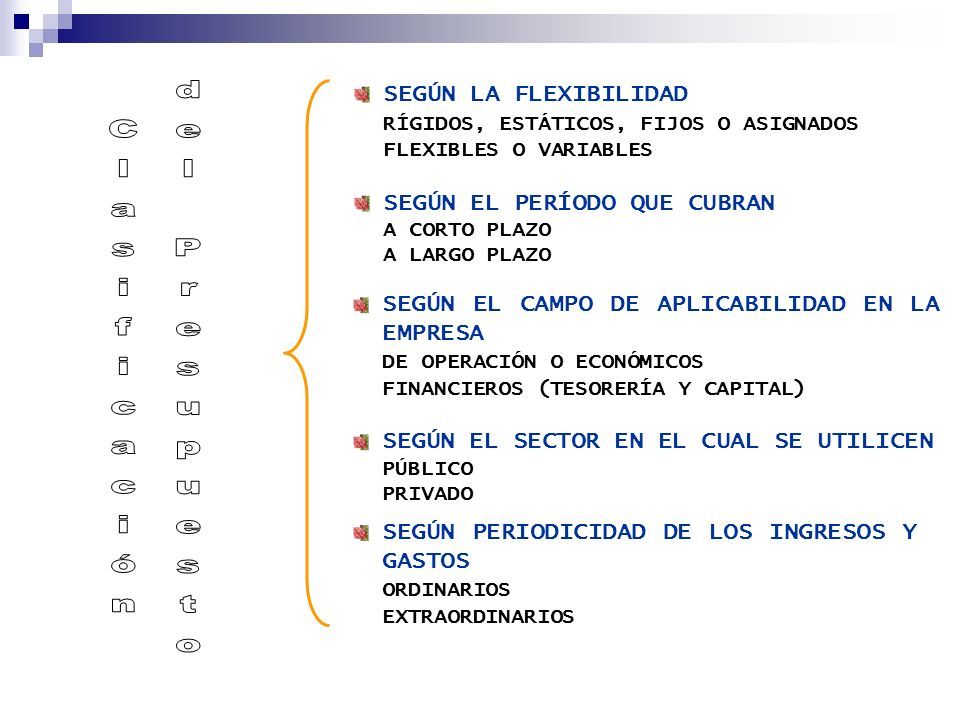Click the bullet icon beside SEGÚN EL PERÍODO
Viewport: 960px width, 720px height.
click(x=362, y=203)
